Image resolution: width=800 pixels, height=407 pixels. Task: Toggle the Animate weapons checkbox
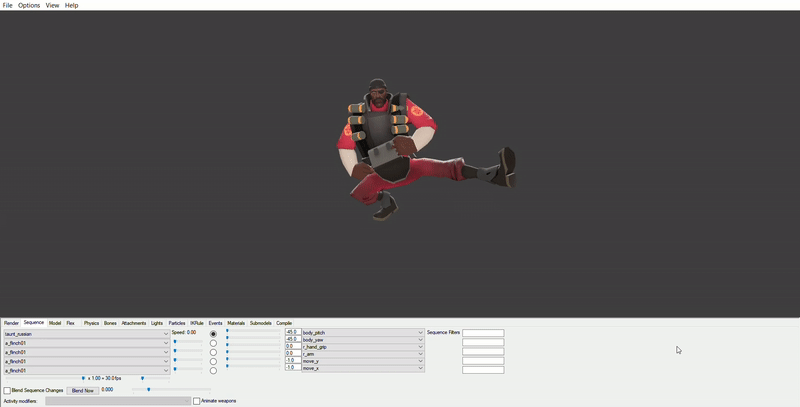[197, 401]
